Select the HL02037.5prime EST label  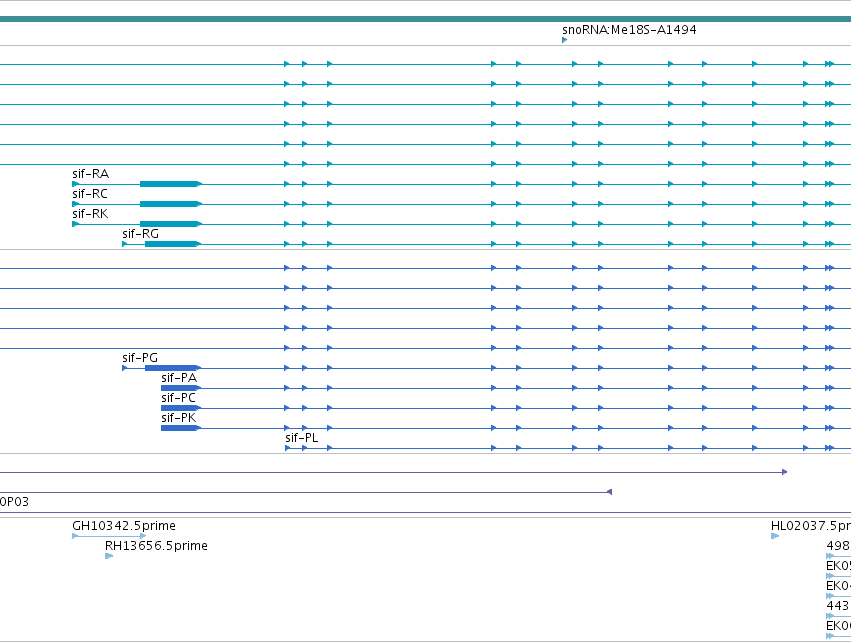(x=811, y=526)
